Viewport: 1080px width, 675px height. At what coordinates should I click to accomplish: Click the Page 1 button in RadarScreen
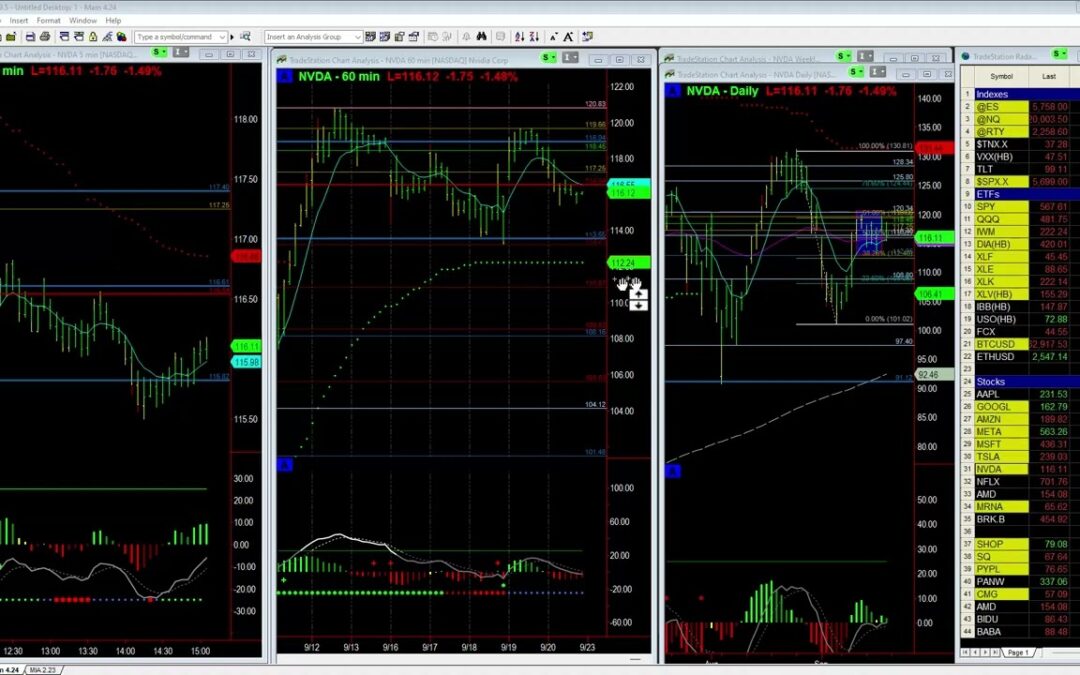pyautogui.click(x=1018, y=652)
